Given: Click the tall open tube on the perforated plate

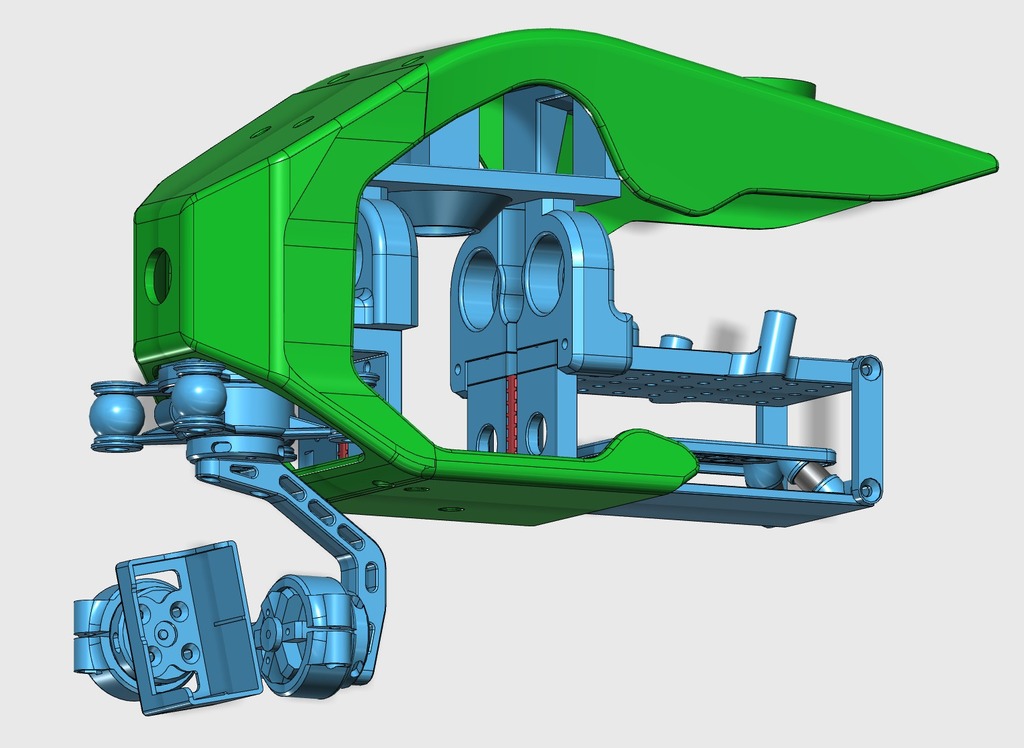Looking at the screenshot, I should coord(776,340).
